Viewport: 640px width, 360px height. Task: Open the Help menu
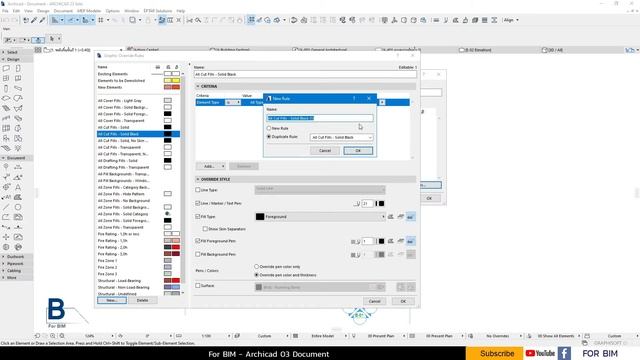point(180,11)
